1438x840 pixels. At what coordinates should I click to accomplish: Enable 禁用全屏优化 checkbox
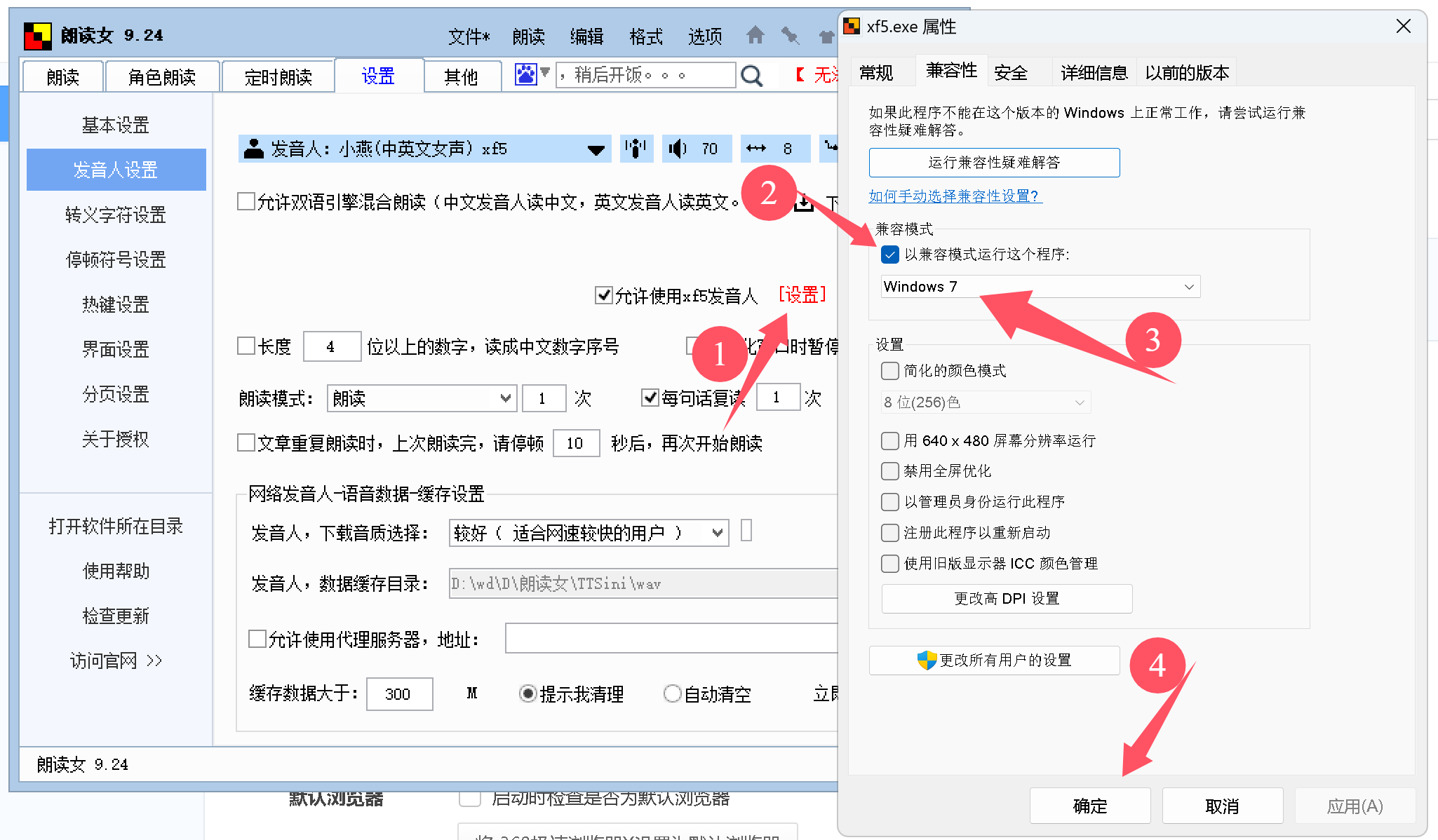coord(889,470)
